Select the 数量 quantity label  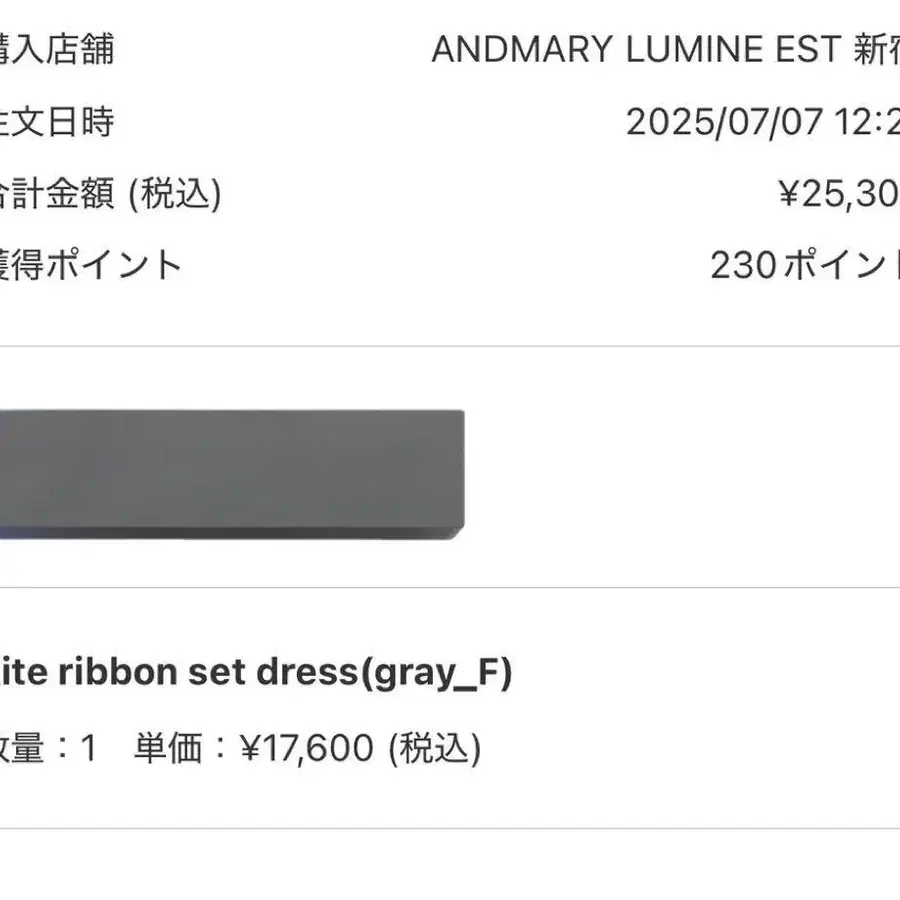coord(22,748)
